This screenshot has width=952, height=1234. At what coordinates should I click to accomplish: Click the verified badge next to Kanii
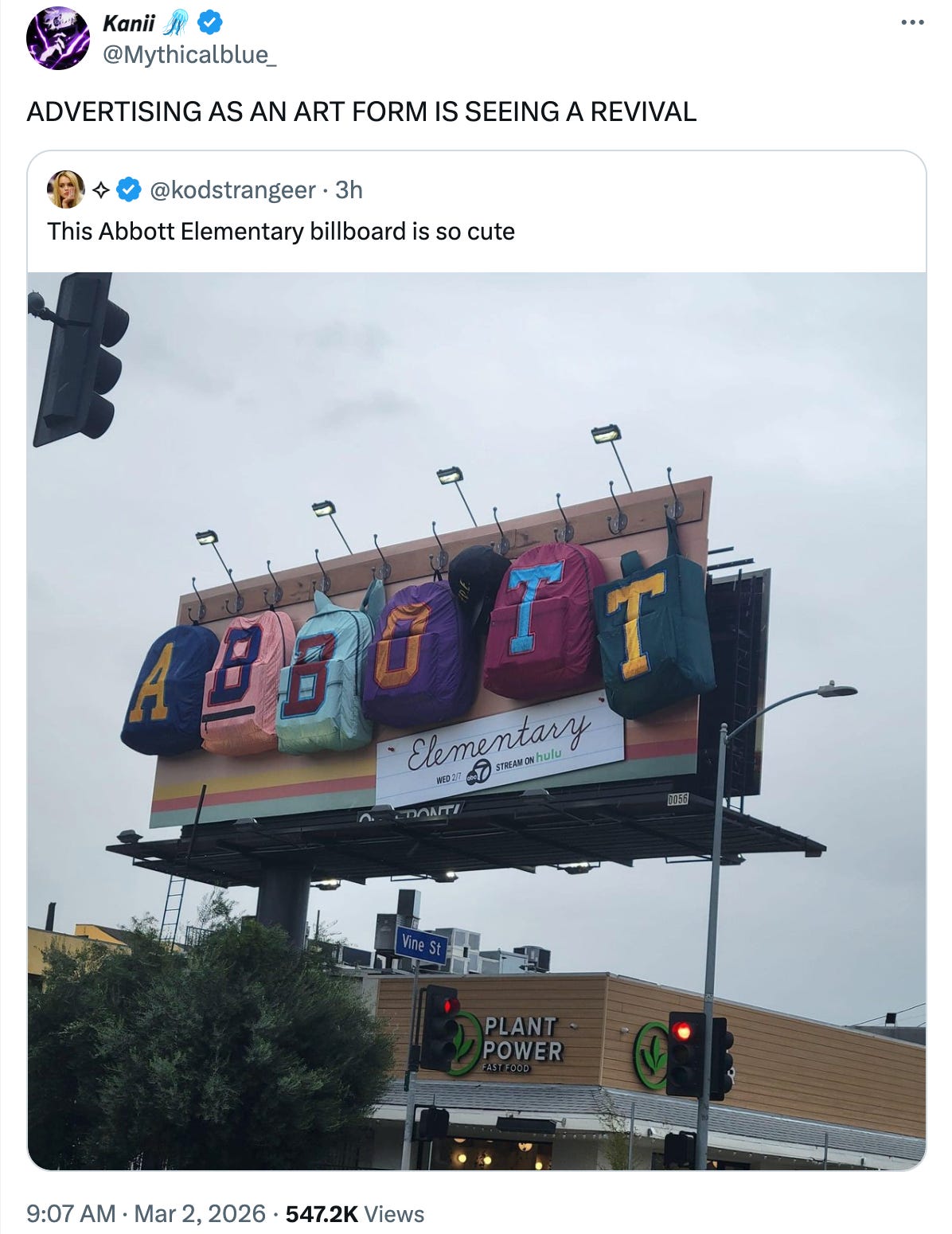pos(210,24)
